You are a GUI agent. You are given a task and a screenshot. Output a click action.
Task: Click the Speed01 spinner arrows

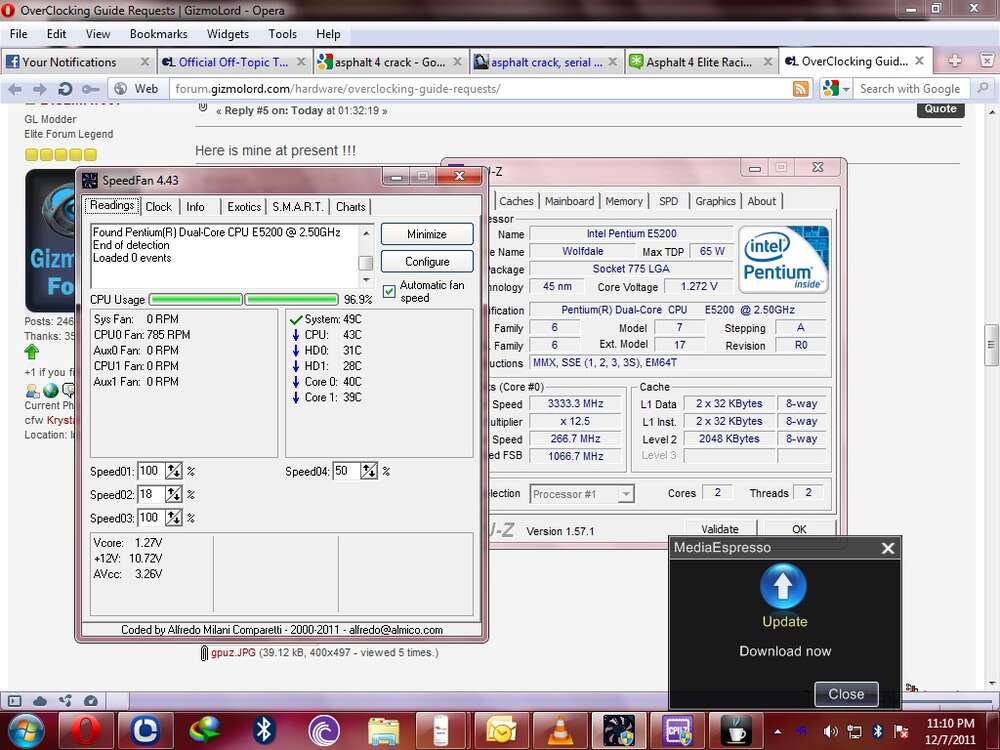174,471
